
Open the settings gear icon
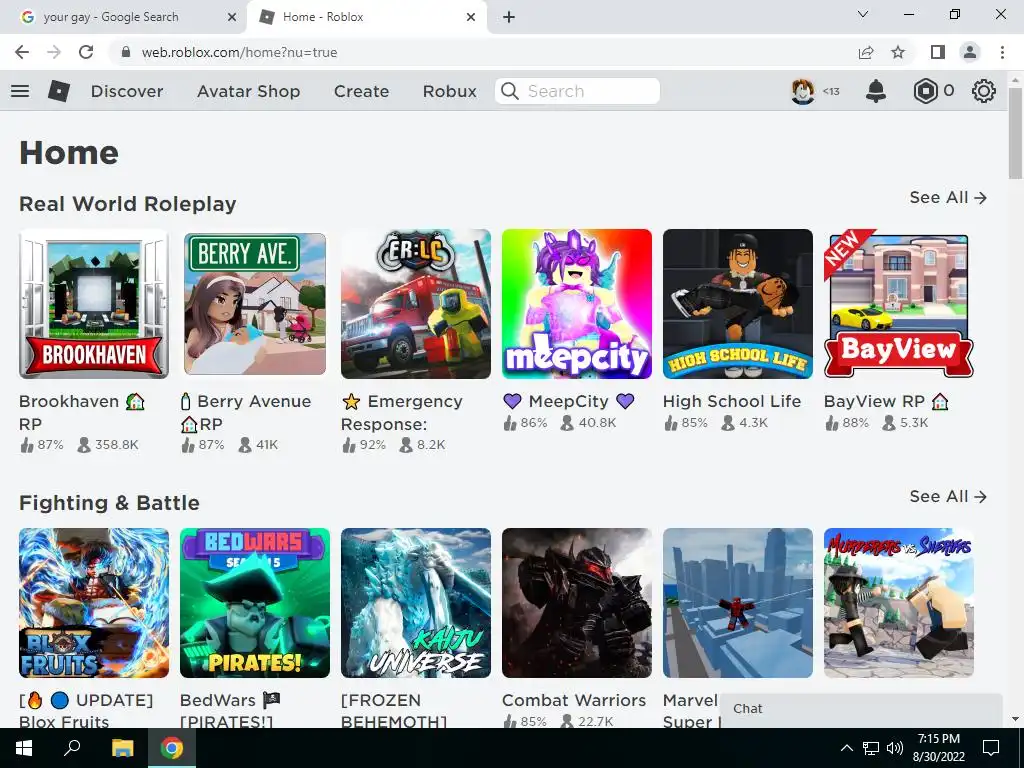(x=984, y=91)
